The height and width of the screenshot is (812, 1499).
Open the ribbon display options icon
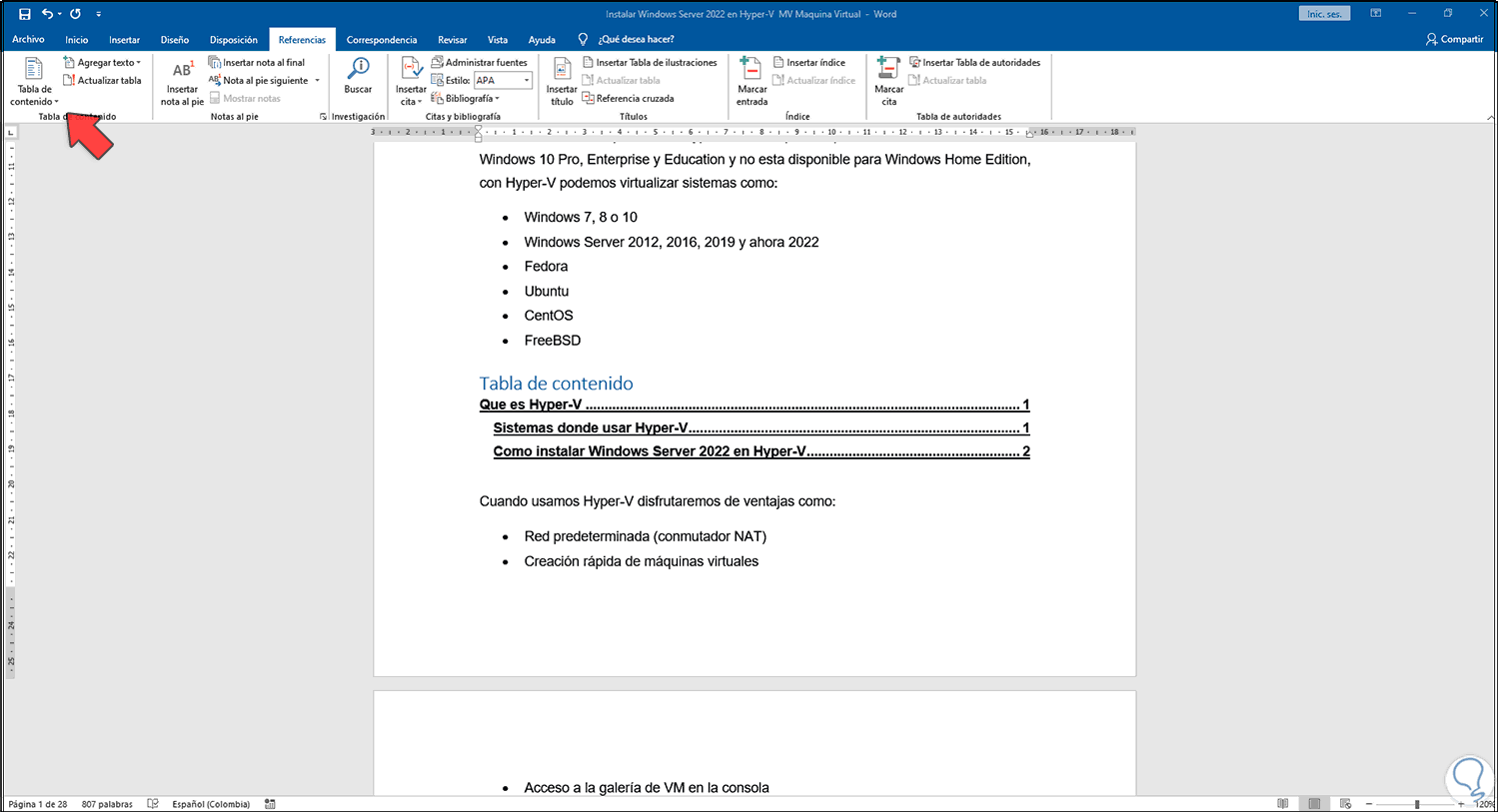coord(1376,14)
